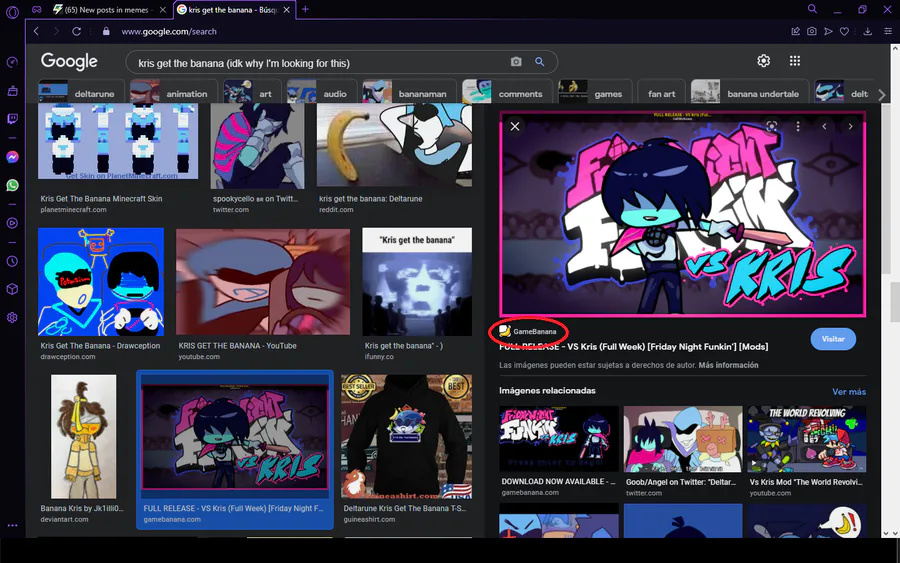900x563 pixels.
Task: Open browser settings gear in the sidebar
Action: coord(12,317)
